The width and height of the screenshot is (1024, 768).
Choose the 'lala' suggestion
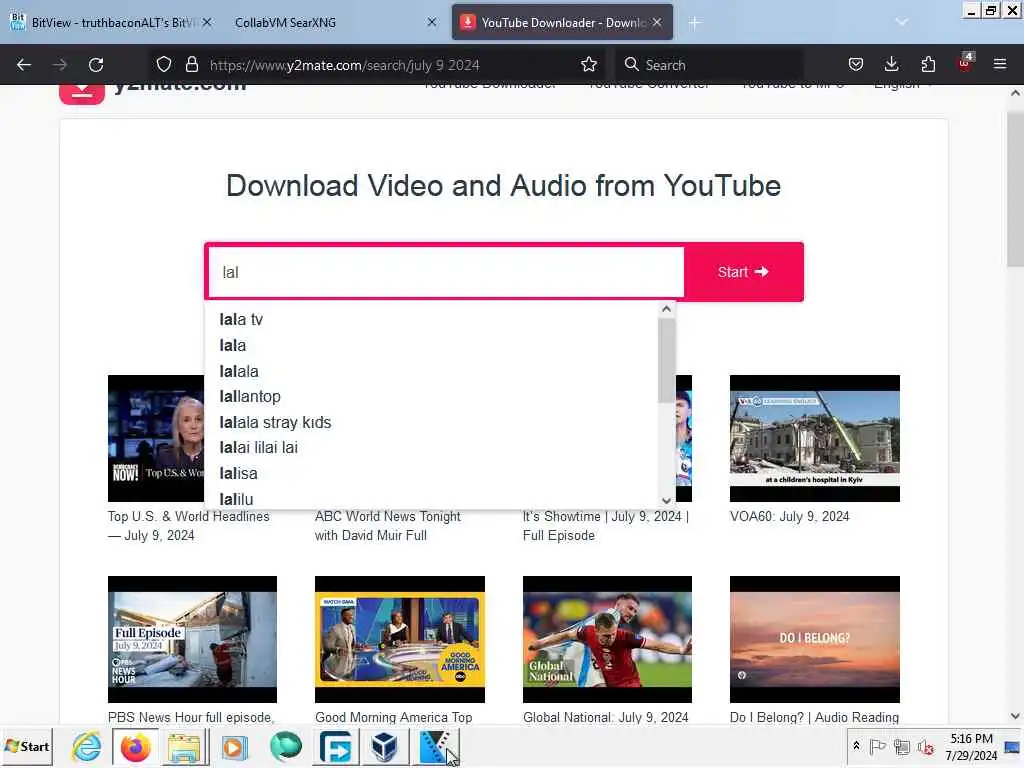pyautogui.click(x=431, y=345)
